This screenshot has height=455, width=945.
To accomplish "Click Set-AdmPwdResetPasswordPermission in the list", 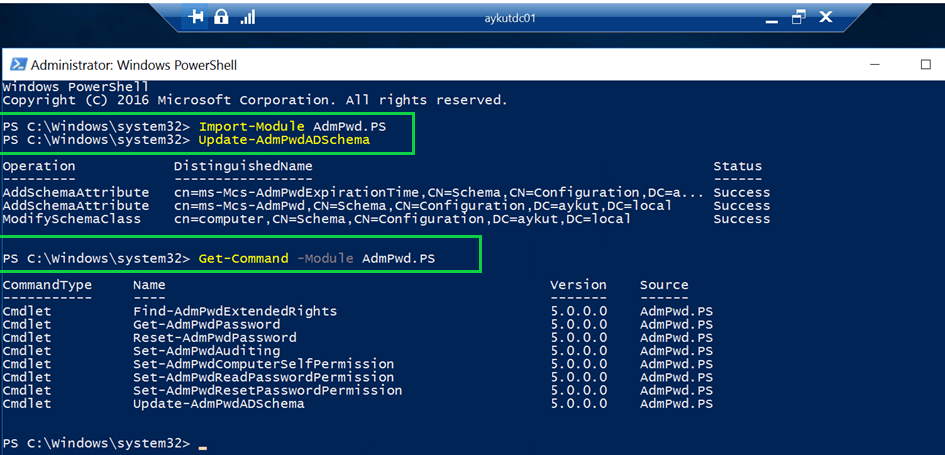I will 267,390.
